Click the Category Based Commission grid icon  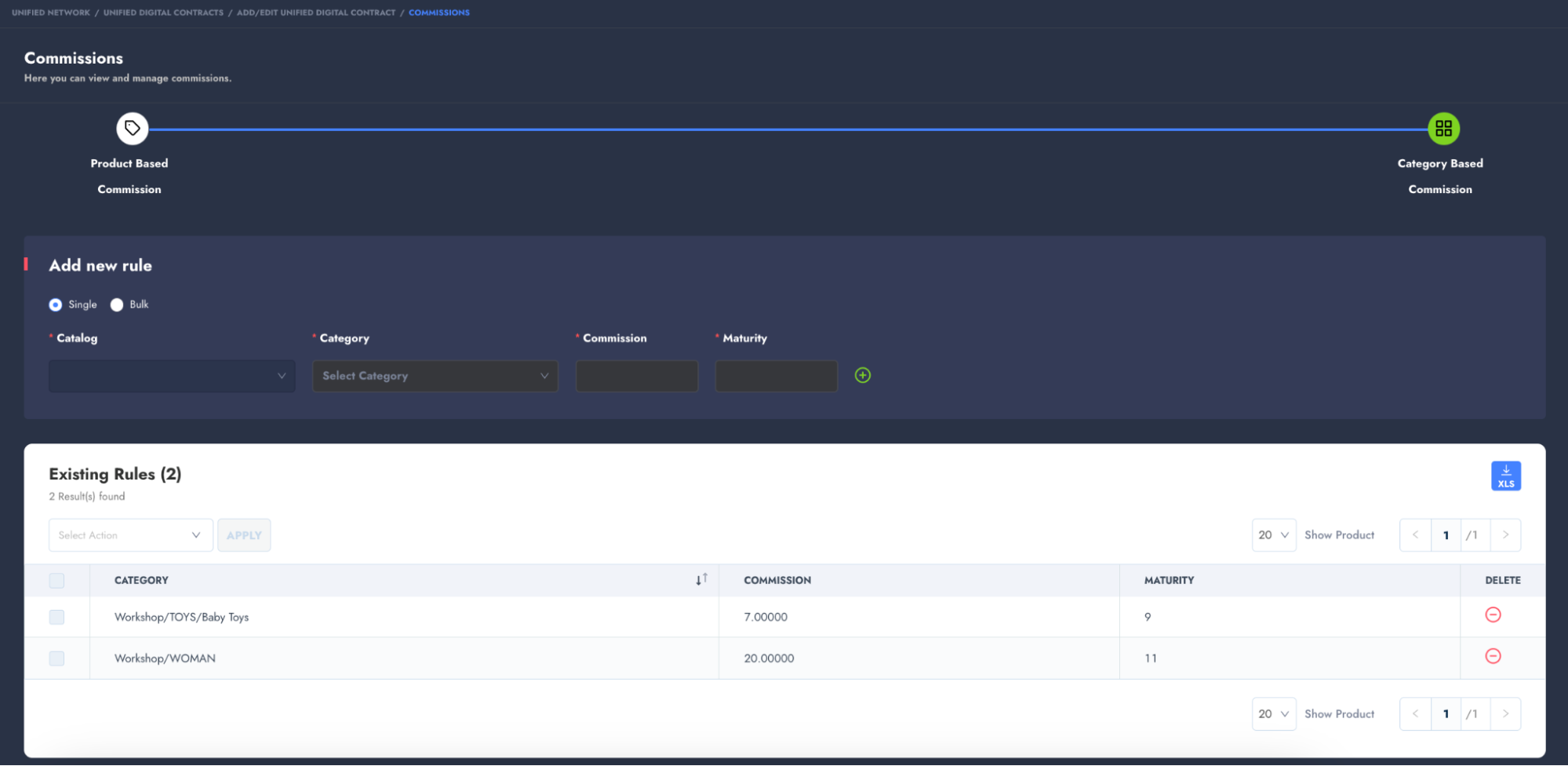1442,129
